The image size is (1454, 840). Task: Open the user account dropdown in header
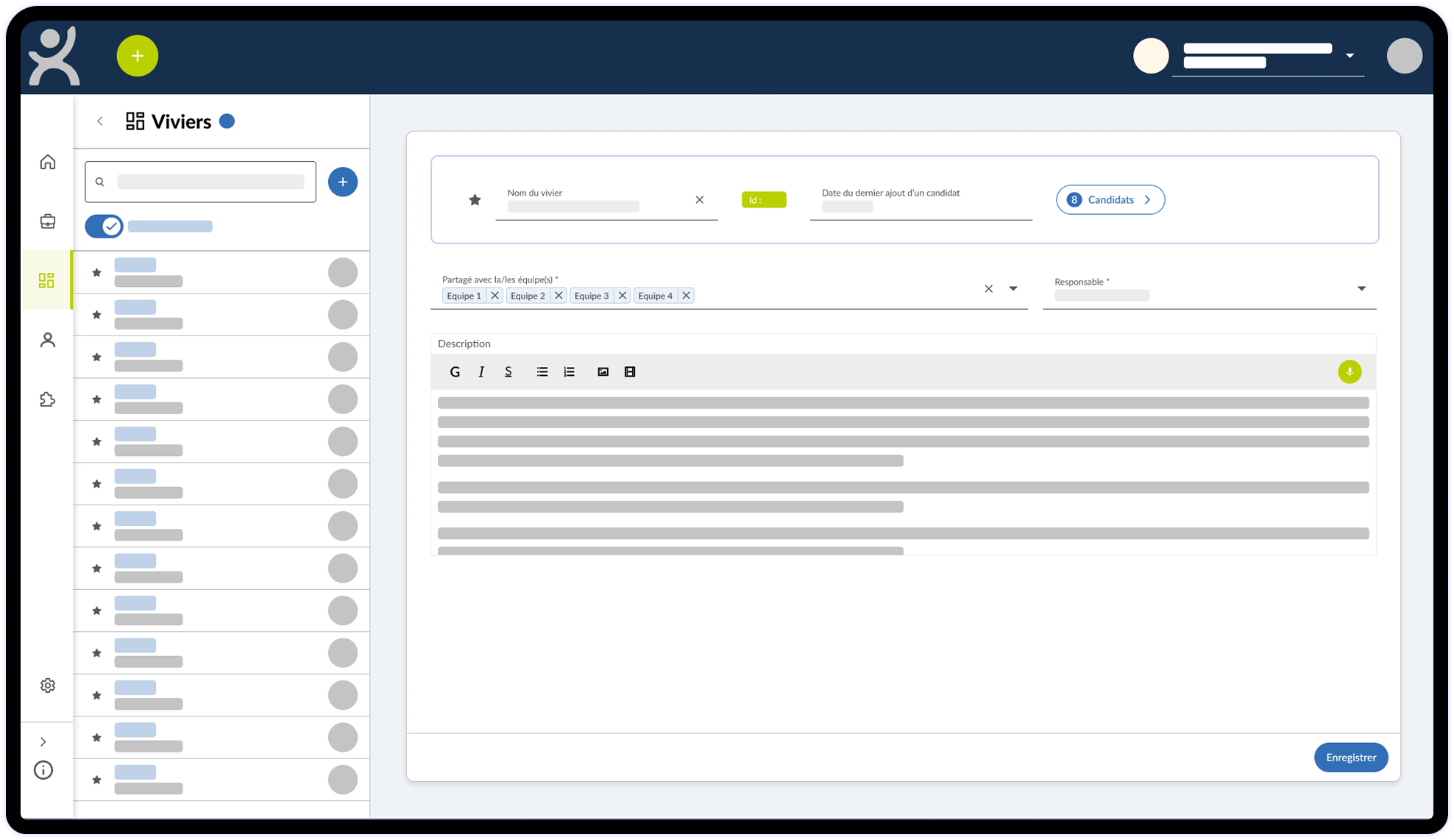pos(1350,56)
